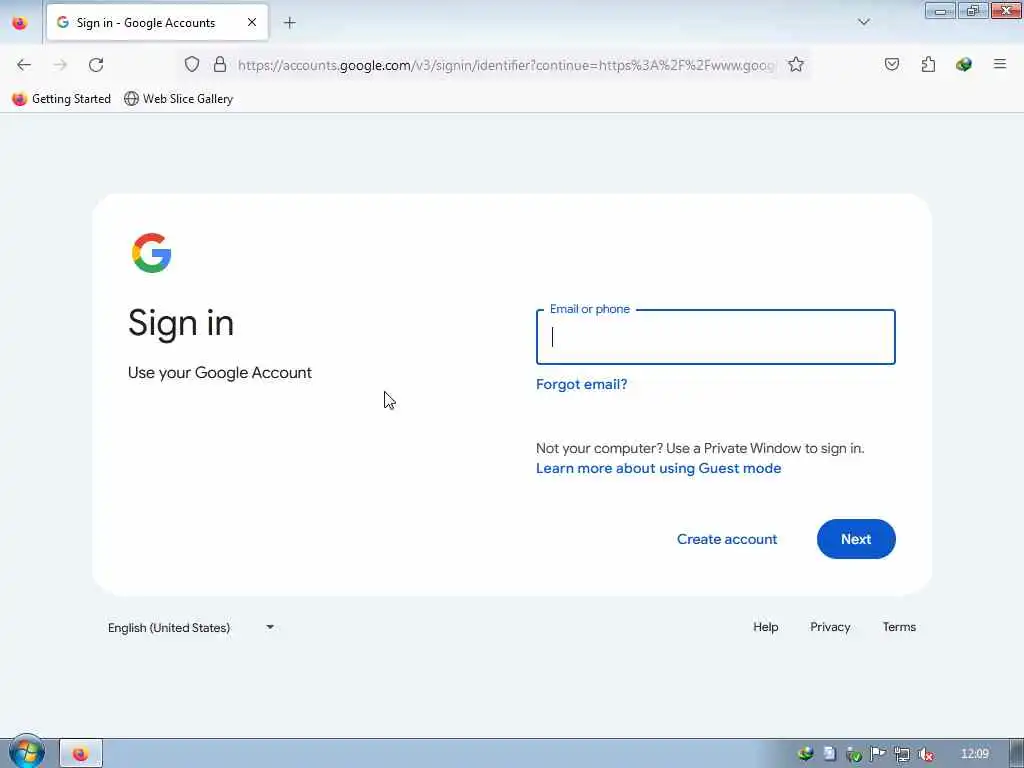This screenshot has height=768, width=1024.
Task: Open the Help footer link
Action: (x=765, y=627)
